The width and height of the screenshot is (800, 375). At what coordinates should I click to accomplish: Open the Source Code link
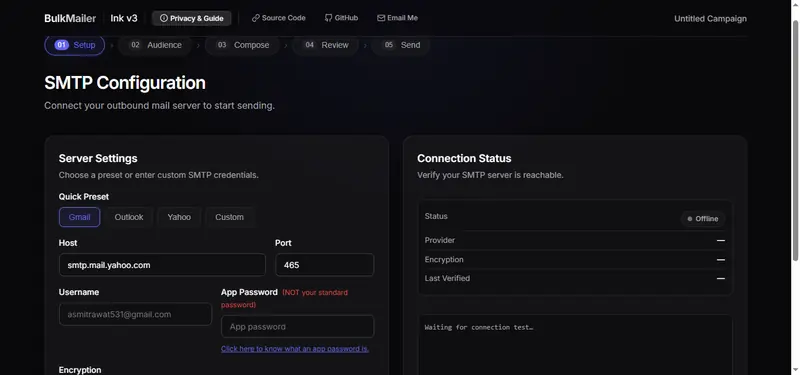279,18
